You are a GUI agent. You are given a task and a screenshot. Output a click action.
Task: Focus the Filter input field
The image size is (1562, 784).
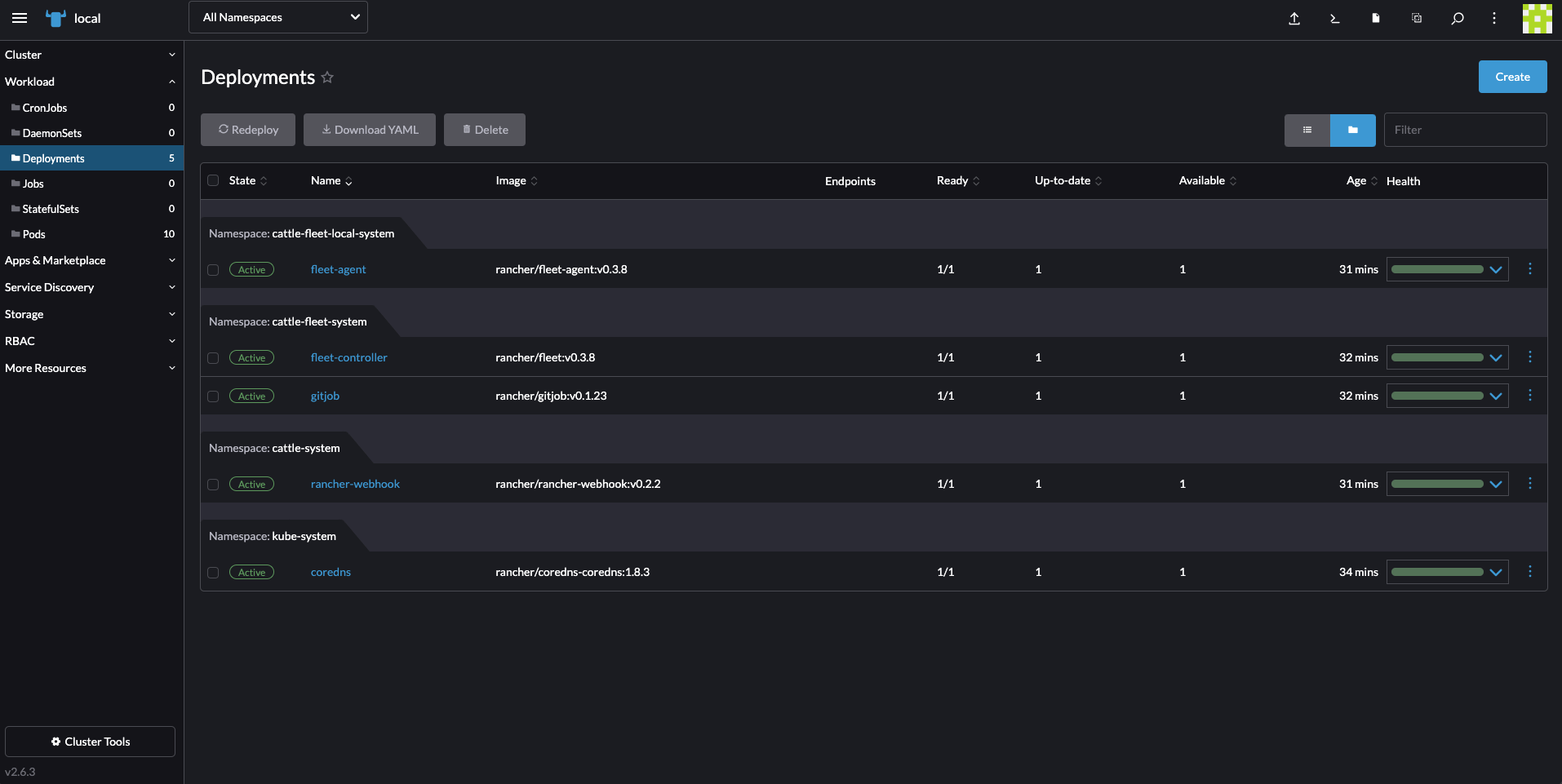click(x=1465, y=130)
